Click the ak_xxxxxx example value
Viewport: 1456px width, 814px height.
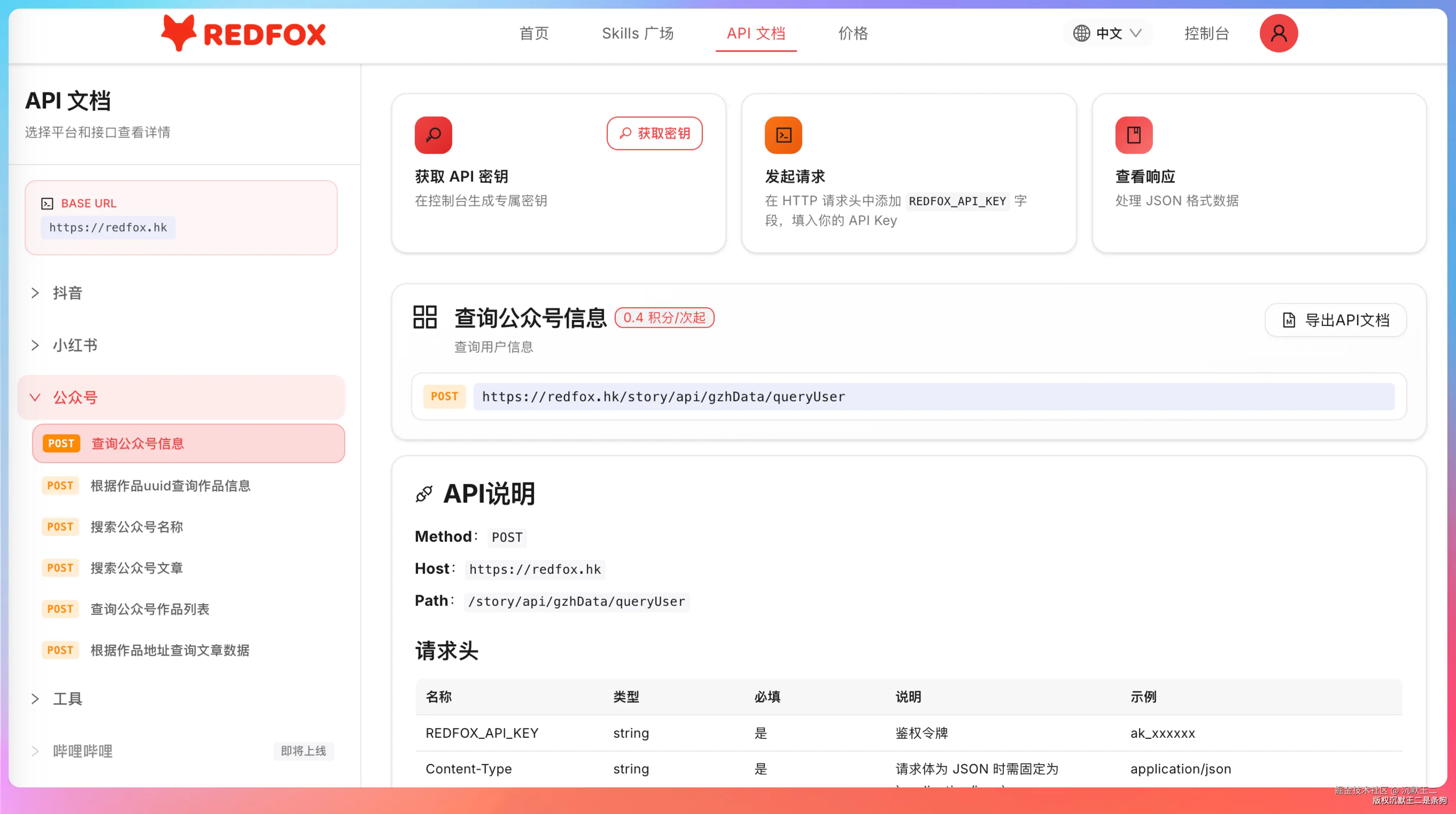coord(1162,733)
